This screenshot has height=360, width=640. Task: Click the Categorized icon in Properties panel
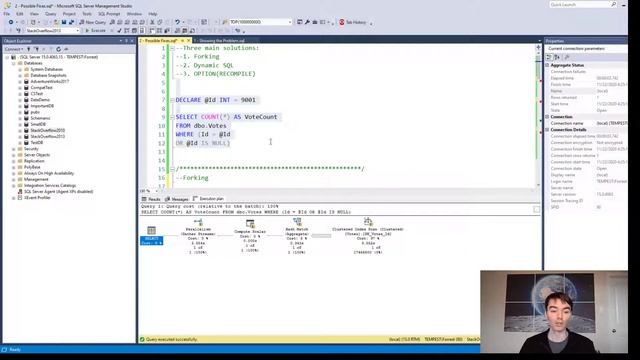549,58
